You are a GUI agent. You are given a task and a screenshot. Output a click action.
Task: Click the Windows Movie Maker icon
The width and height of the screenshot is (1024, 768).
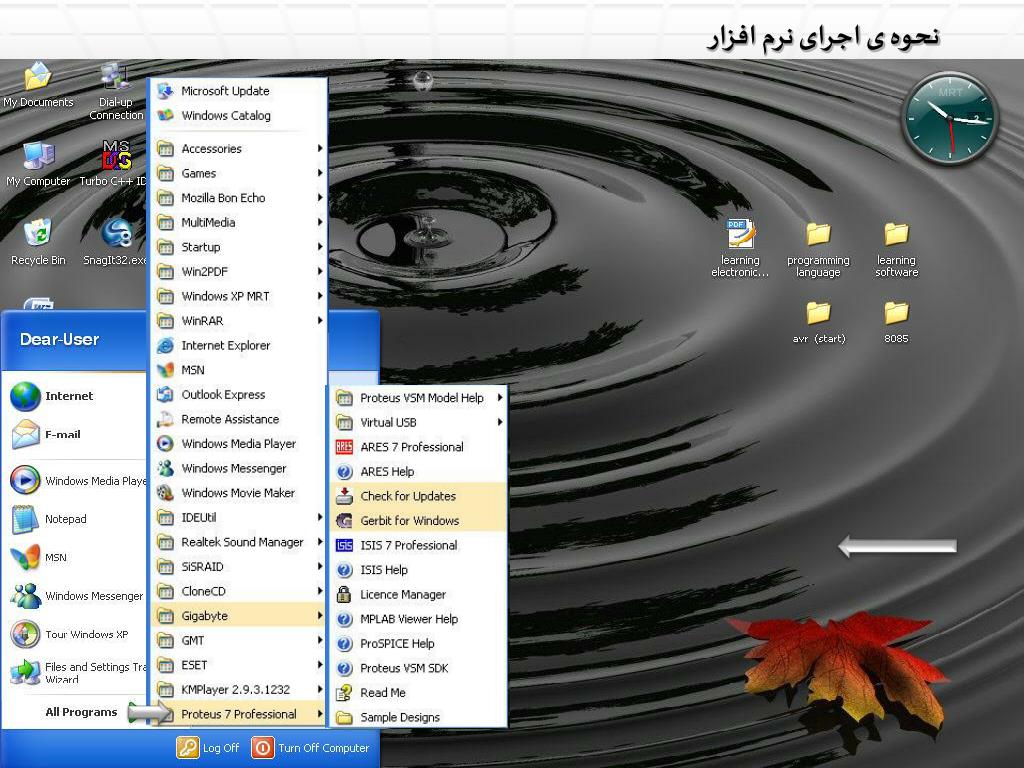point(166,493)
